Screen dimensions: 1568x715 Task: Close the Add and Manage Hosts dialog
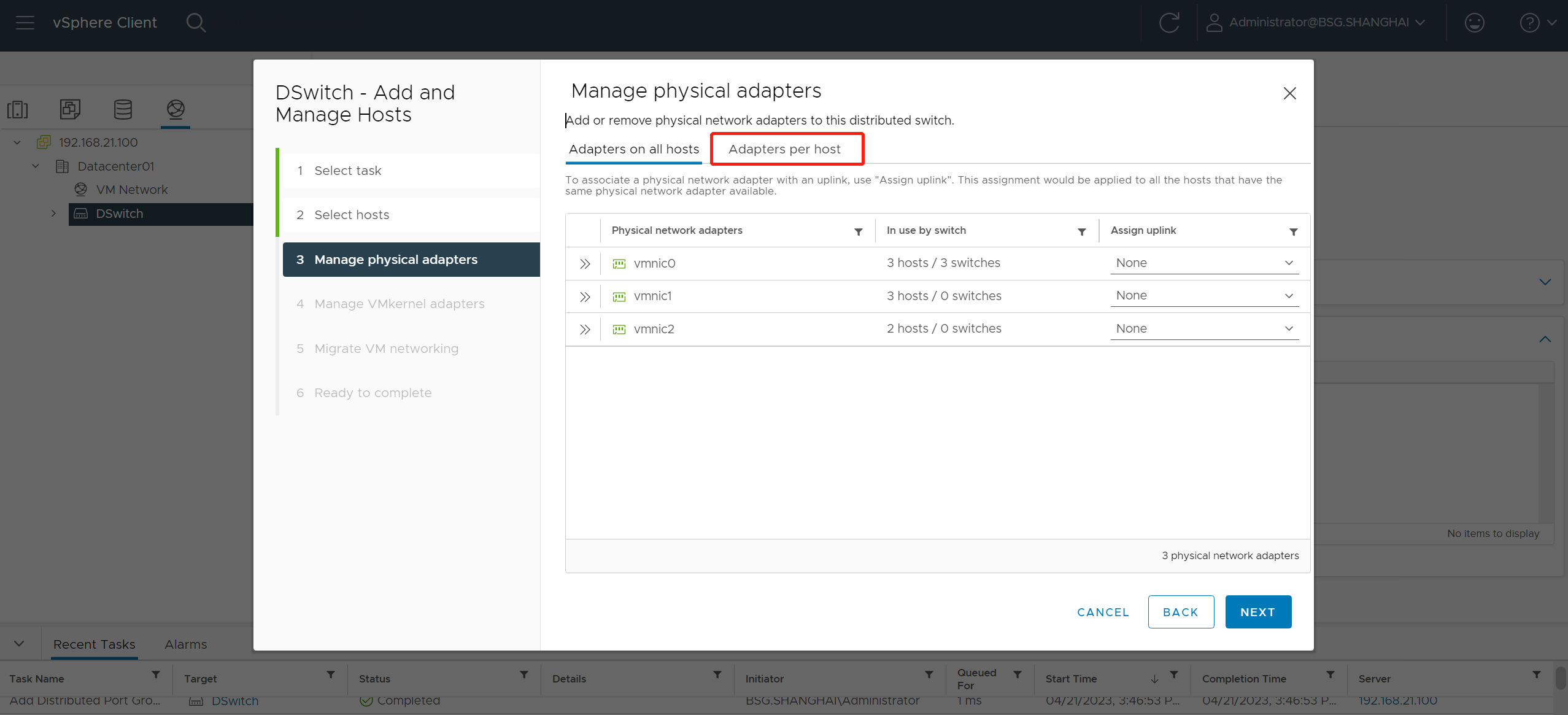1289,93
